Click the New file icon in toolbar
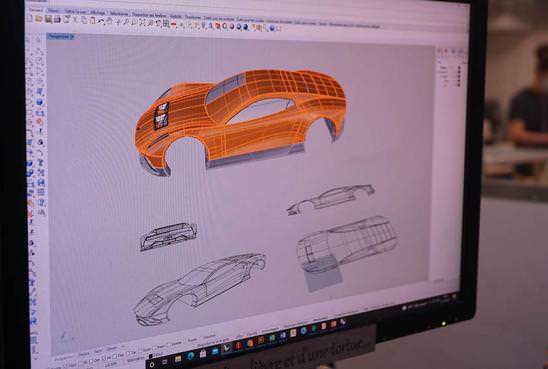Image resolution: width=548 pixels, height=369 pixels. (29, 19)
